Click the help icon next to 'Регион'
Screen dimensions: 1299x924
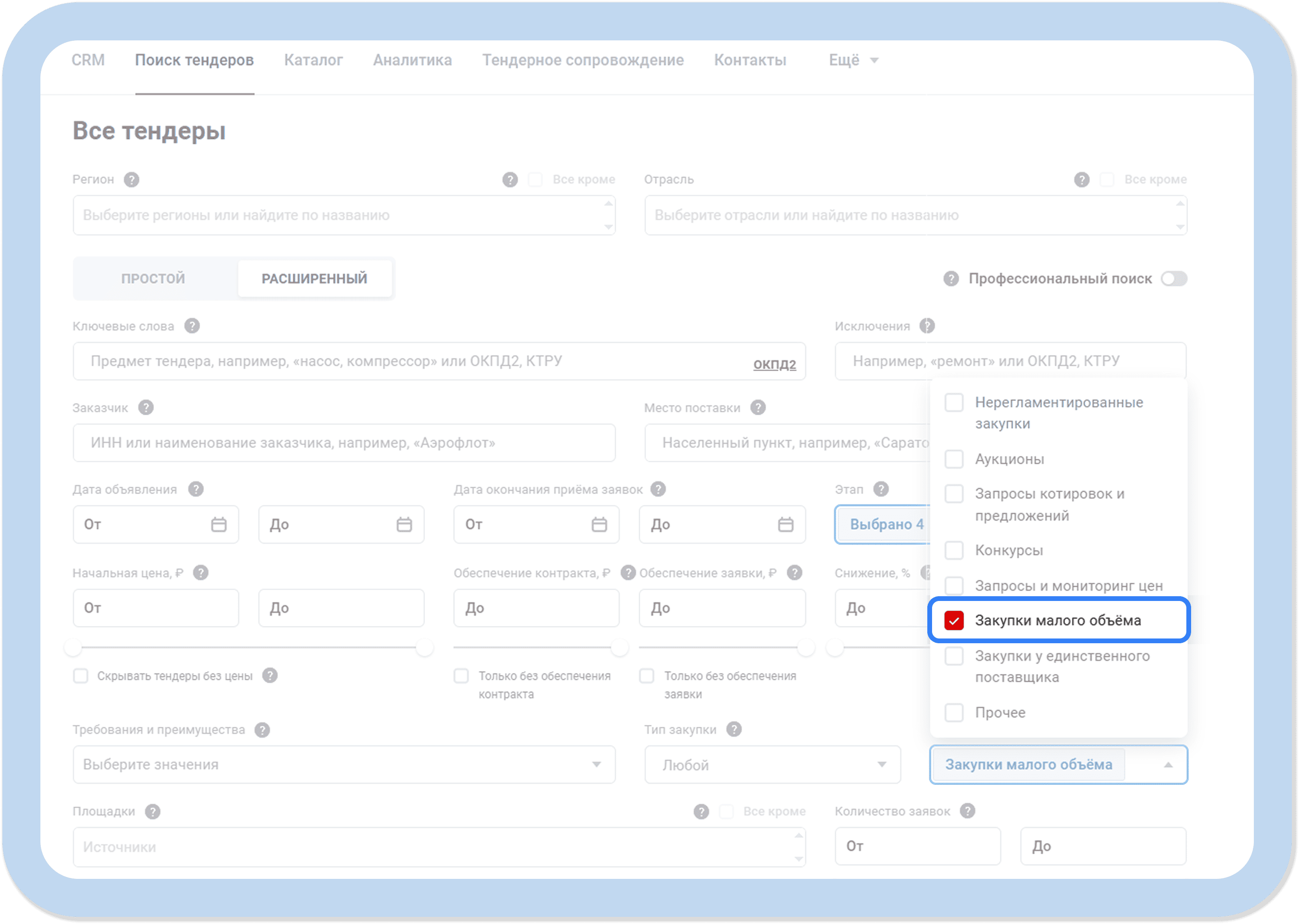133,179
